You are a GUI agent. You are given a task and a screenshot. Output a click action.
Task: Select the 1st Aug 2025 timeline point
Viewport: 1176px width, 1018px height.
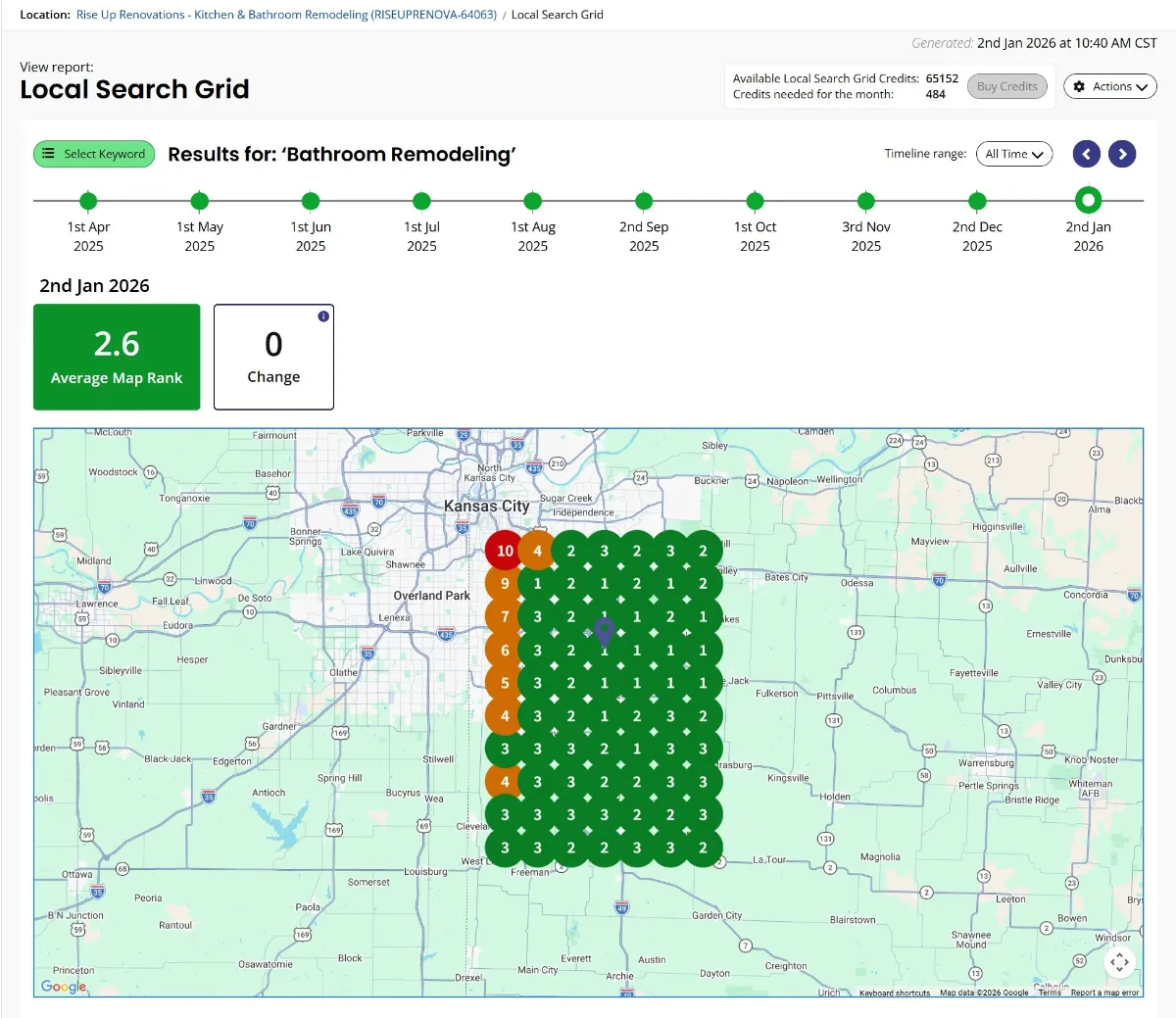click(533, 201)
